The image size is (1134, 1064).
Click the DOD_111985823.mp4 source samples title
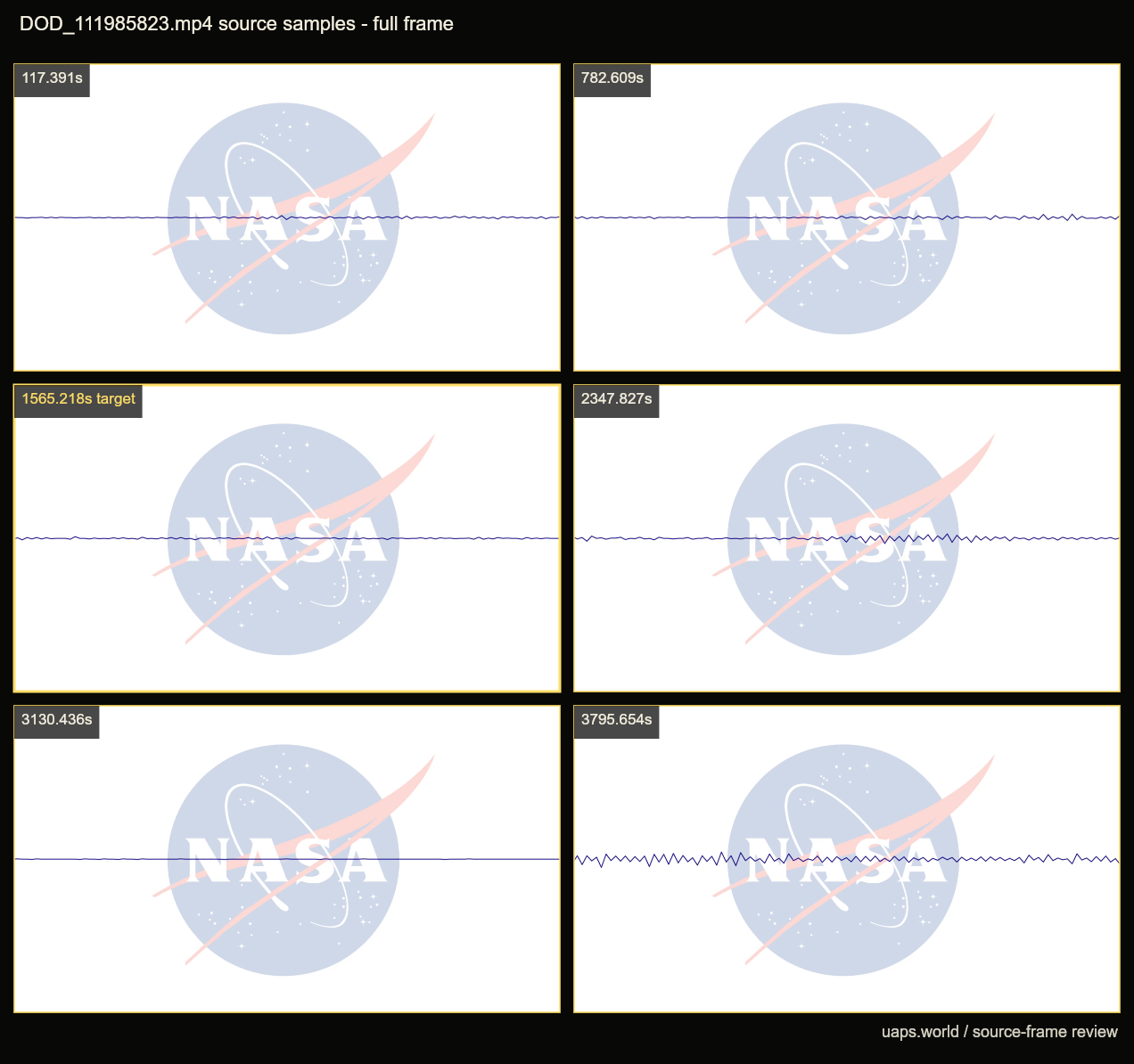point(236,24)
